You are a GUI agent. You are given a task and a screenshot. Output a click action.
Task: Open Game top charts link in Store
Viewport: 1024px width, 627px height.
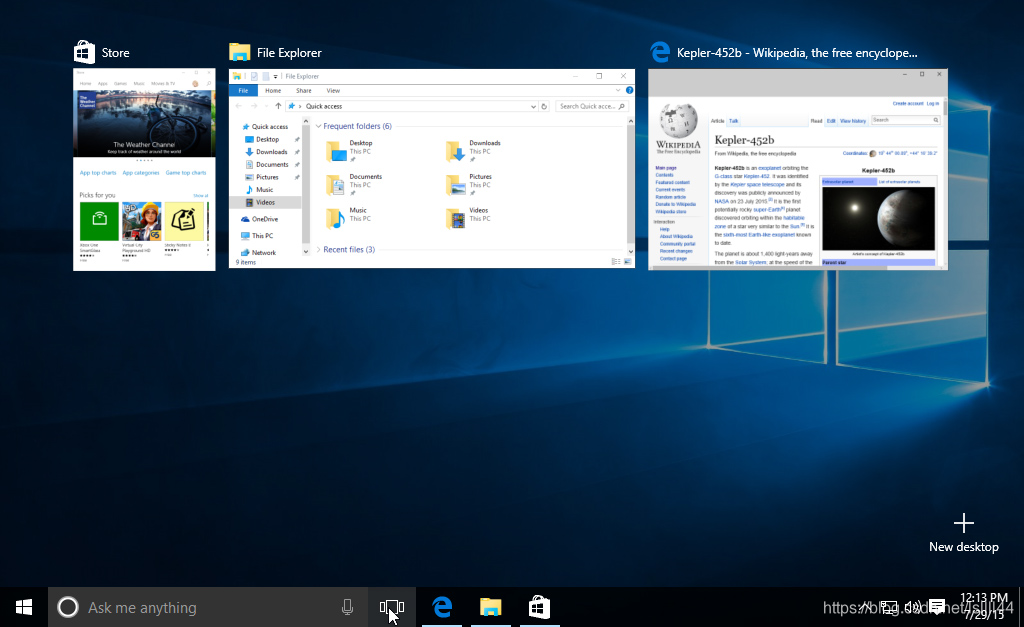(x=185, y=173)
